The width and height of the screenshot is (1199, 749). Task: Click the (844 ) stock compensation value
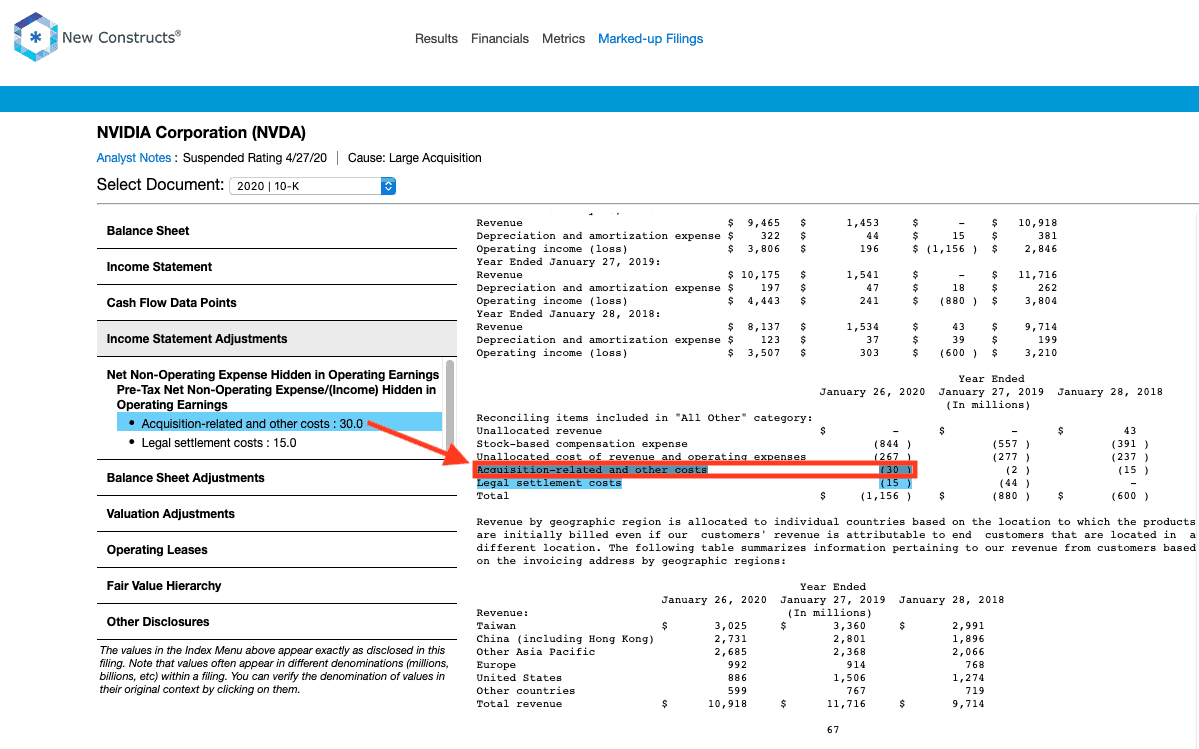pos(892,444)
